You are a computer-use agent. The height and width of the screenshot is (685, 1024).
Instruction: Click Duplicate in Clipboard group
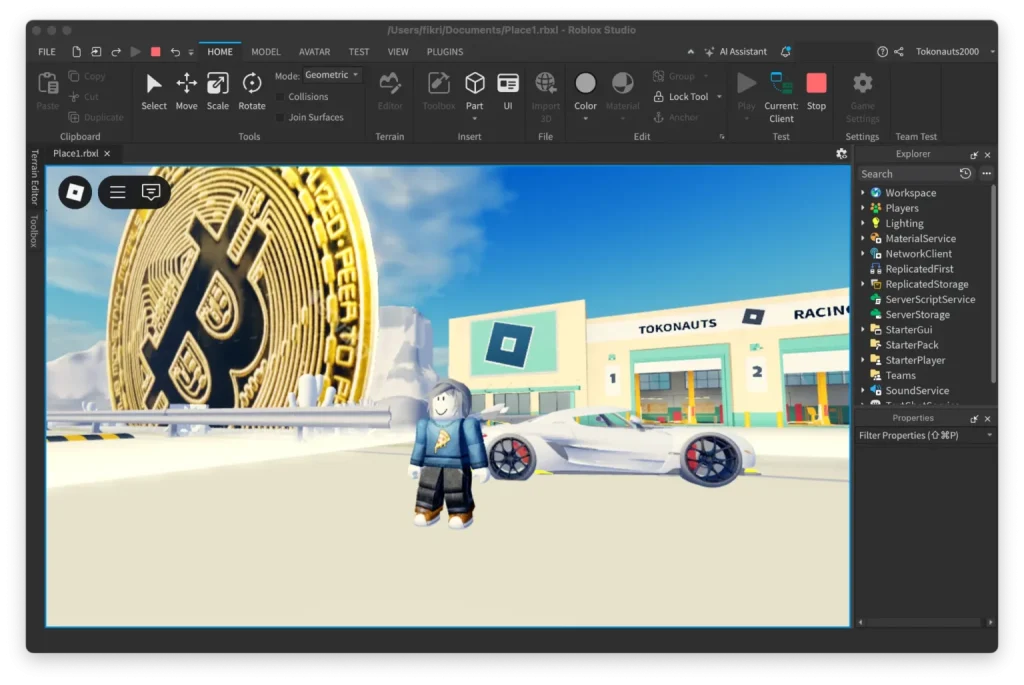point(95,118)
